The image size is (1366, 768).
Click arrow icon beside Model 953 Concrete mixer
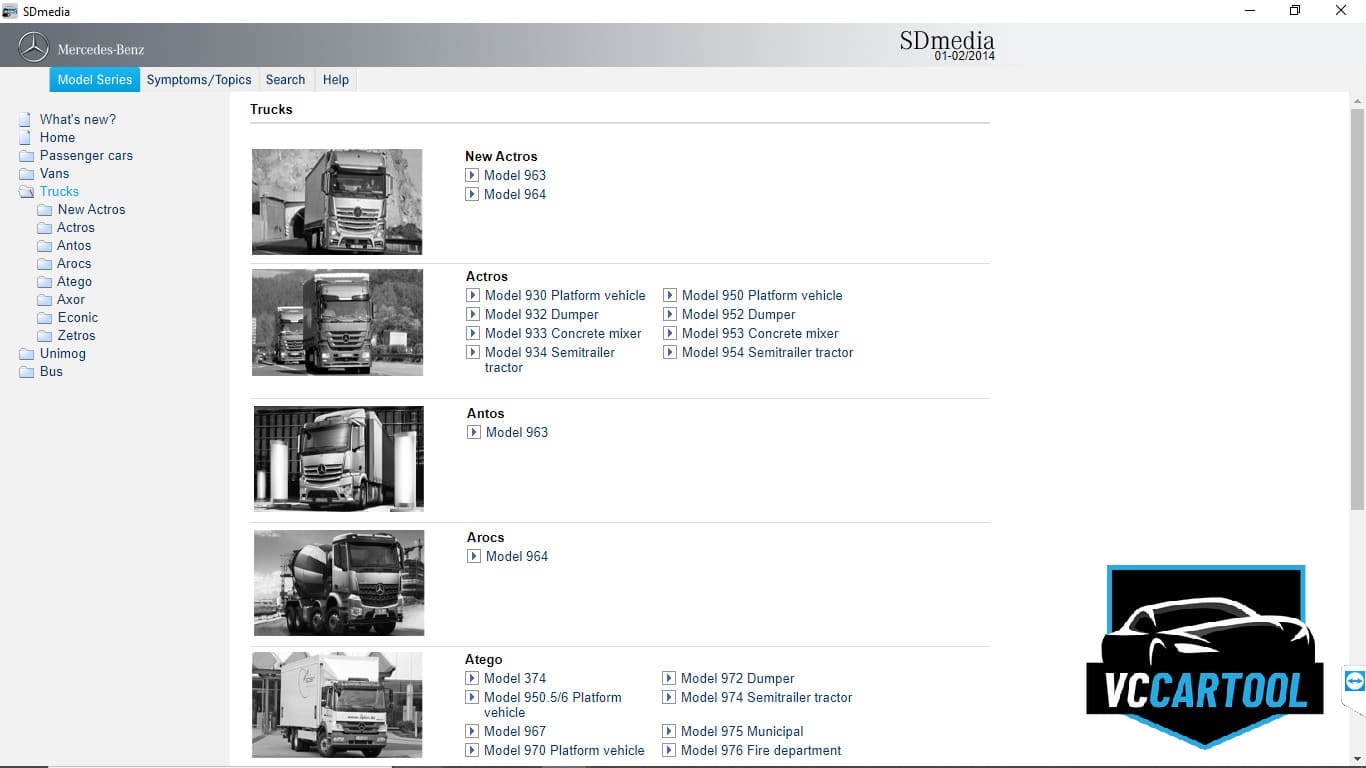(x=670, y=333)
